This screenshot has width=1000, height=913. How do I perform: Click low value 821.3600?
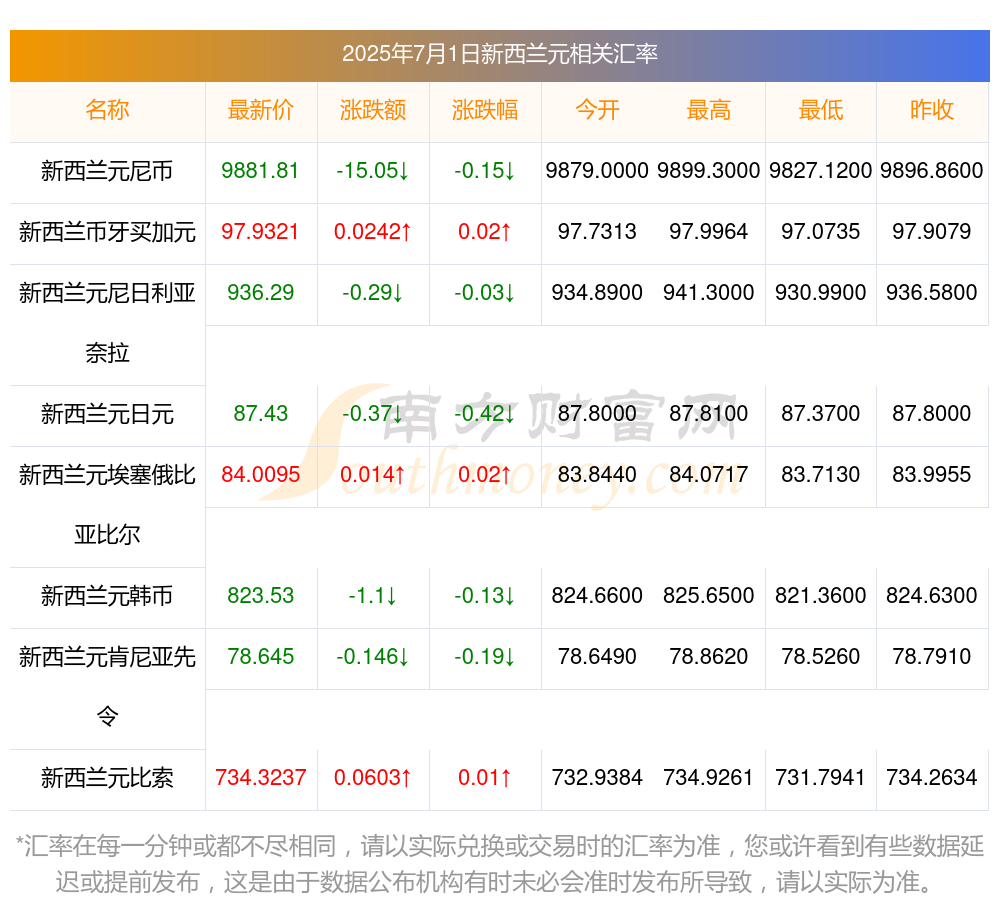[x=820, y=595]
